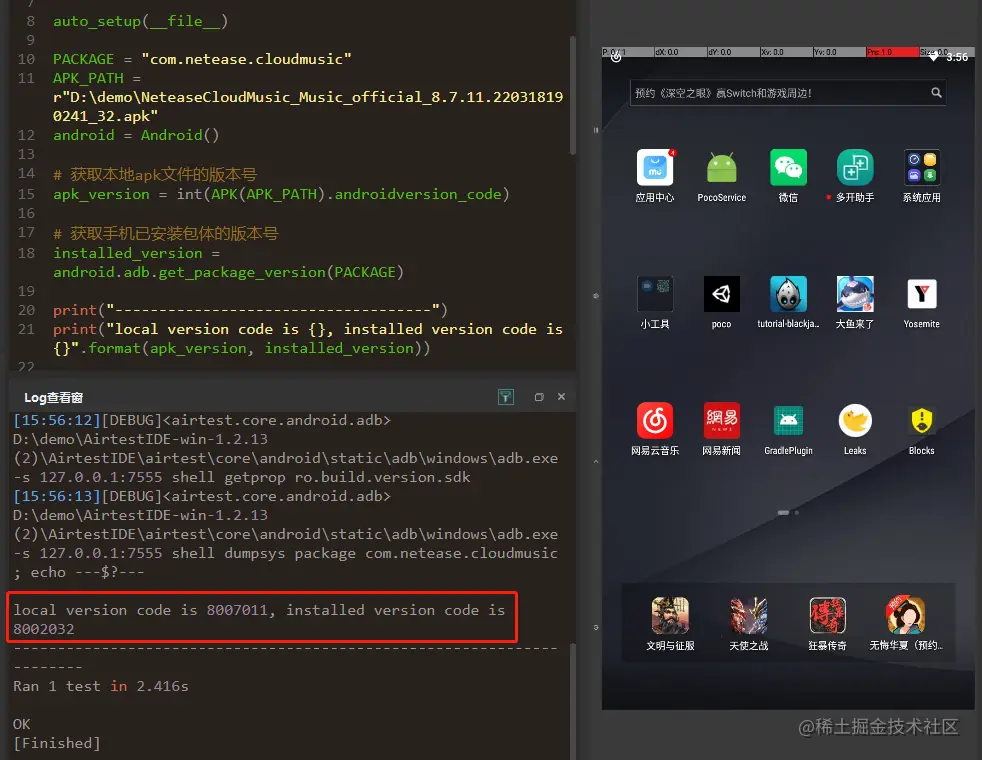Launch the poco Unity app
The height and width of the screenshot is (760, 982).
tap(721, 294)
